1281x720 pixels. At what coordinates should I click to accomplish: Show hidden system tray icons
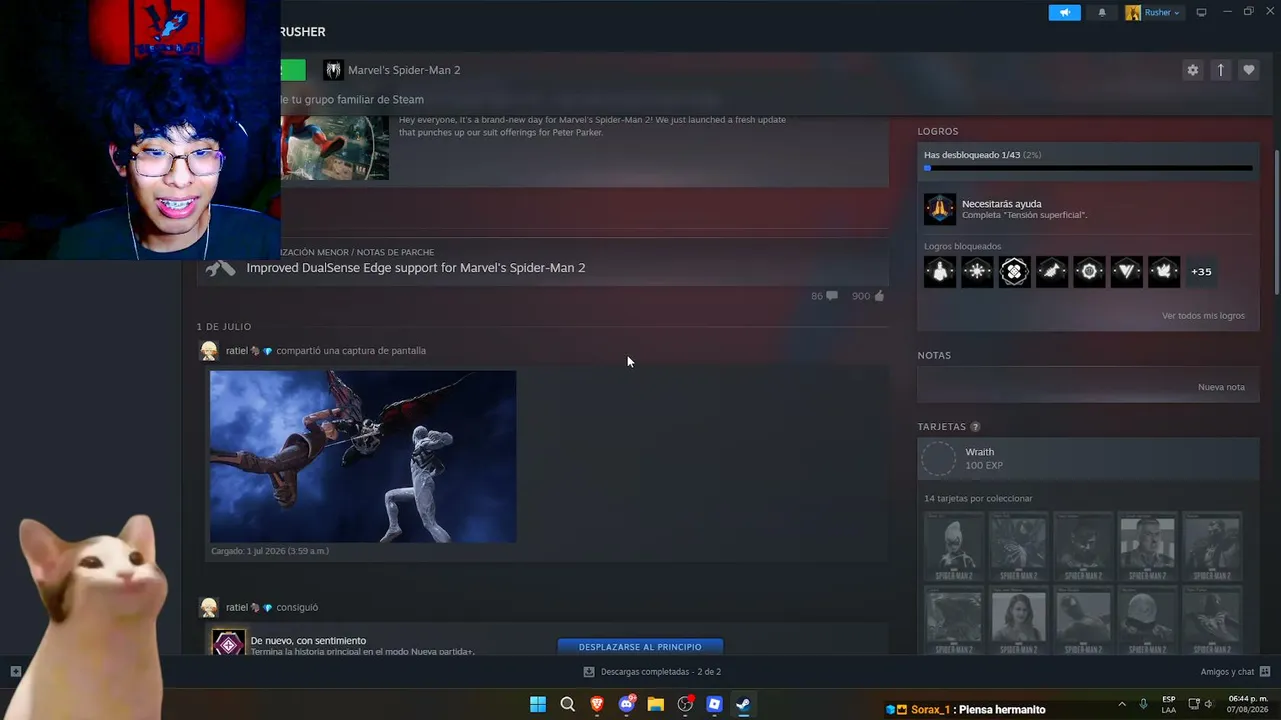point(1121,704)
